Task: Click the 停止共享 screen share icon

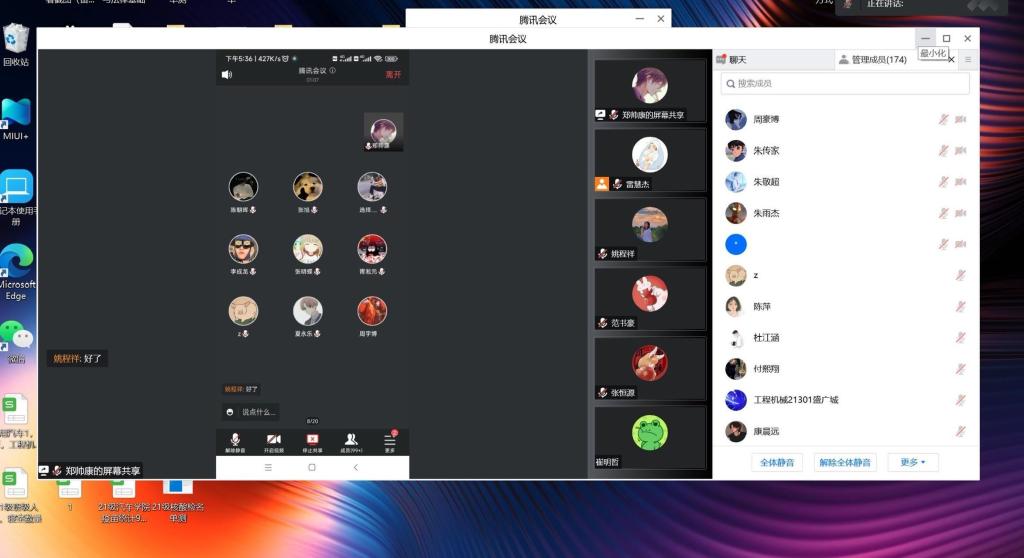Action: tap(312, 440)
